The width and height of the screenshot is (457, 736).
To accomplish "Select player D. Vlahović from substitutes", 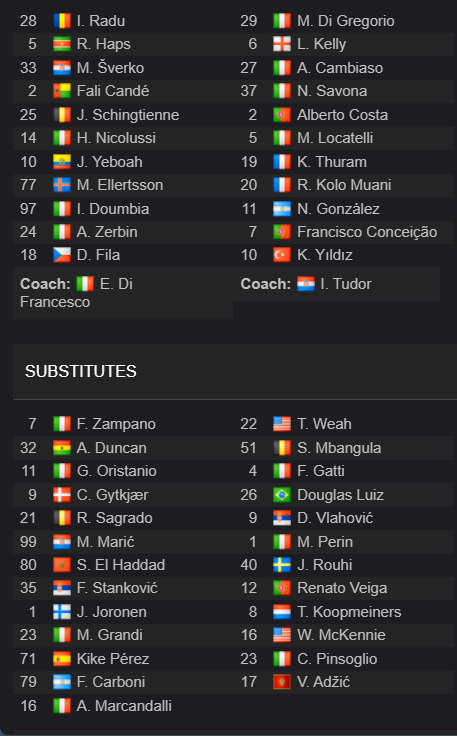I will [x=335, y=518].
